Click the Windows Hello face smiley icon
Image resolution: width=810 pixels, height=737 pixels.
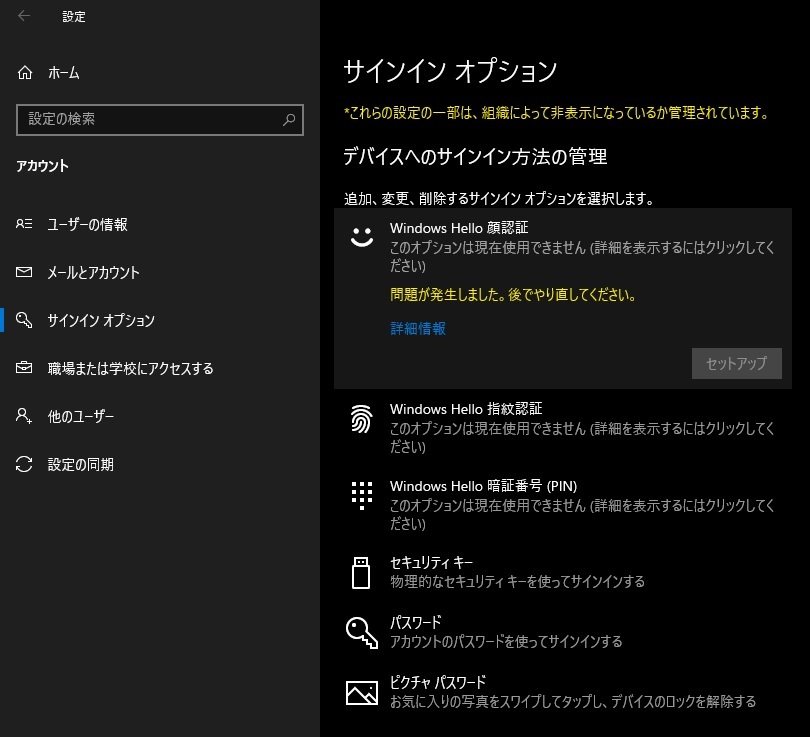coord(362,237)
